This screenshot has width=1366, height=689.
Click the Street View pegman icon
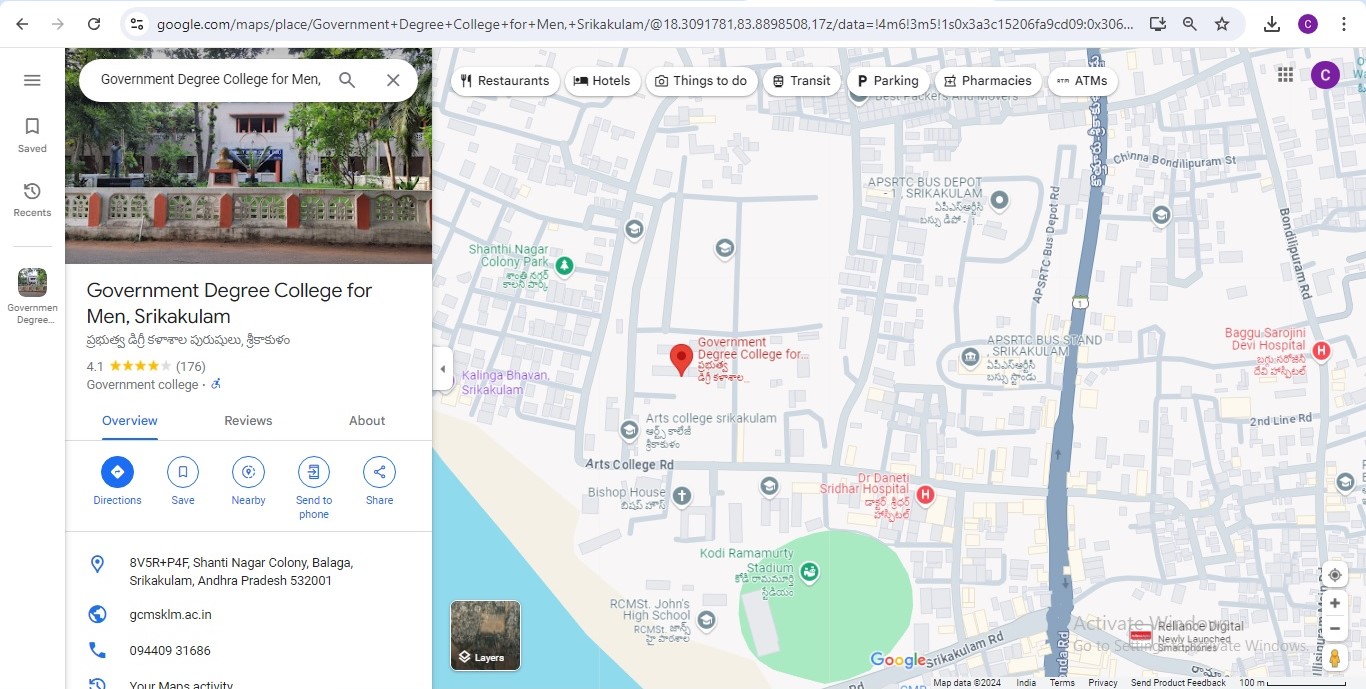click(1334, 658)
